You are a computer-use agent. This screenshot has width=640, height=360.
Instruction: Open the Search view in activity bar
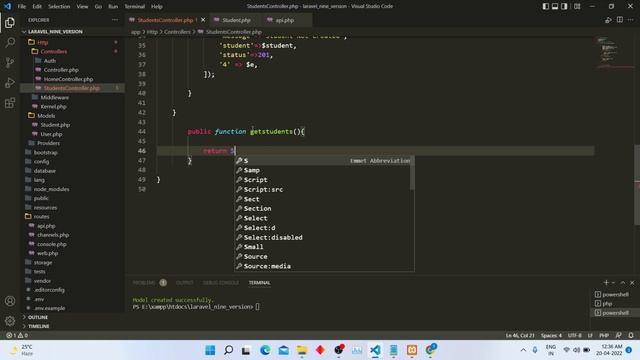click(10, 42)
